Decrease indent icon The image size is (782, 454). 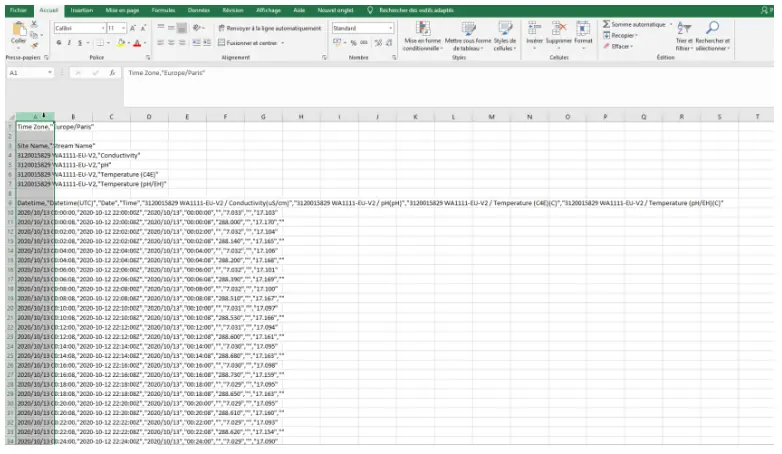[196, 43]
